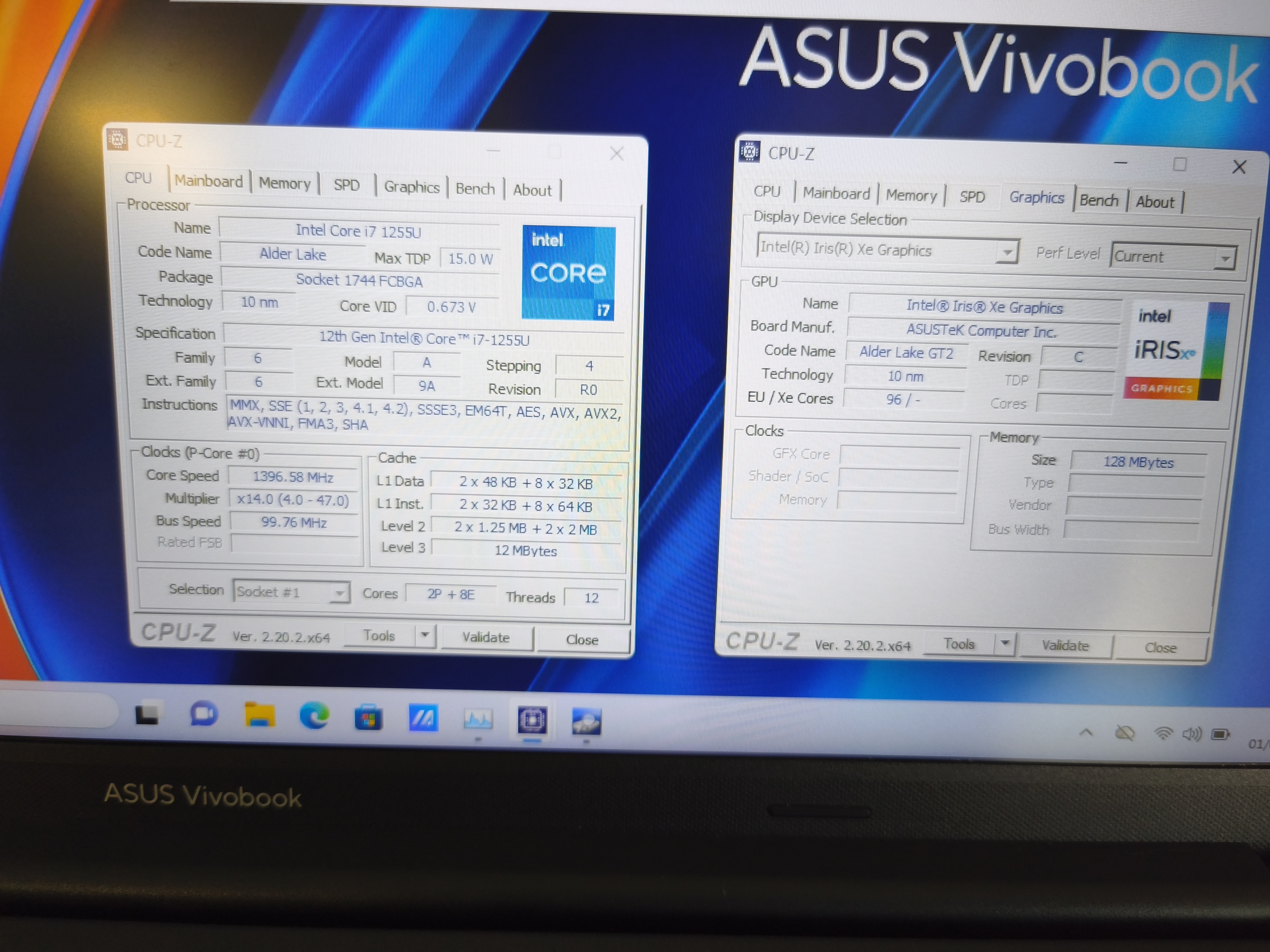The image size is (1270, 952).
Task: Open the Chat app on the taskbar
Action: click(203, 714)
